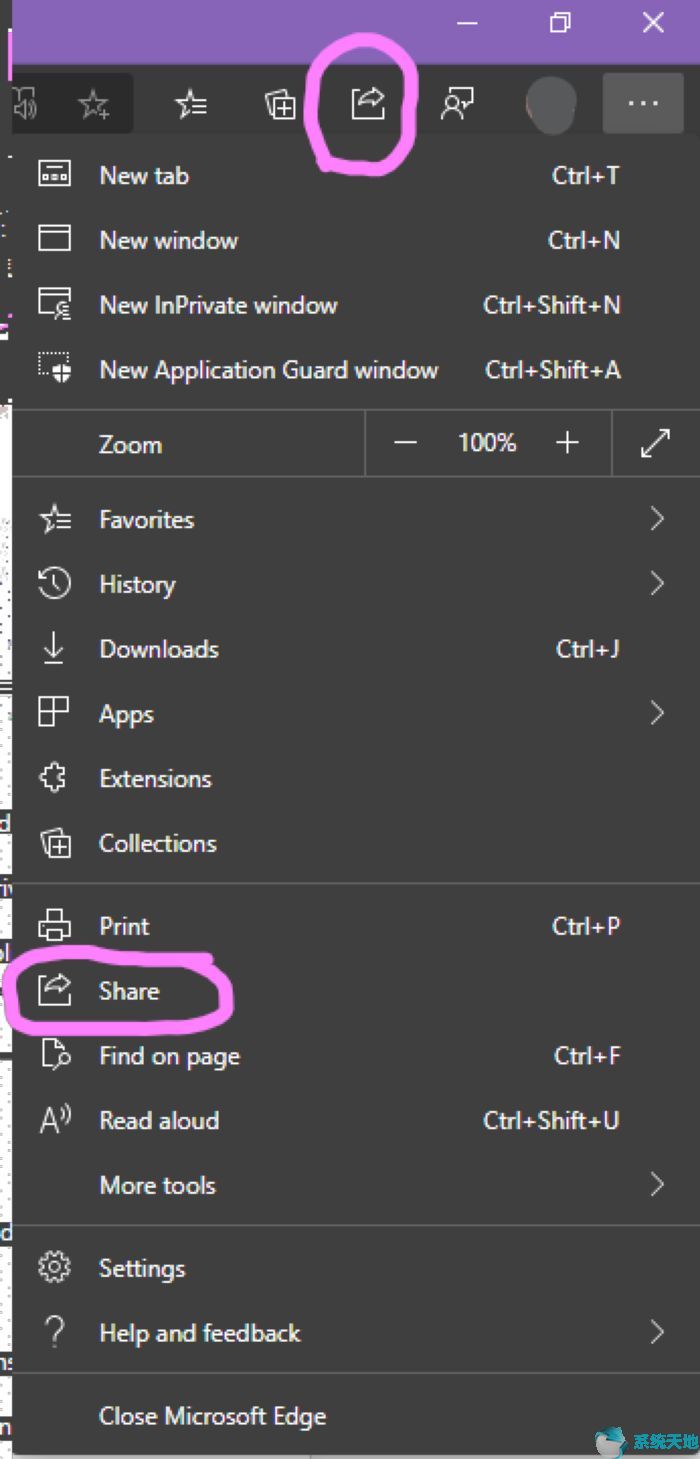Enter full screen with the zoom arrows icon

click(655, 443)
